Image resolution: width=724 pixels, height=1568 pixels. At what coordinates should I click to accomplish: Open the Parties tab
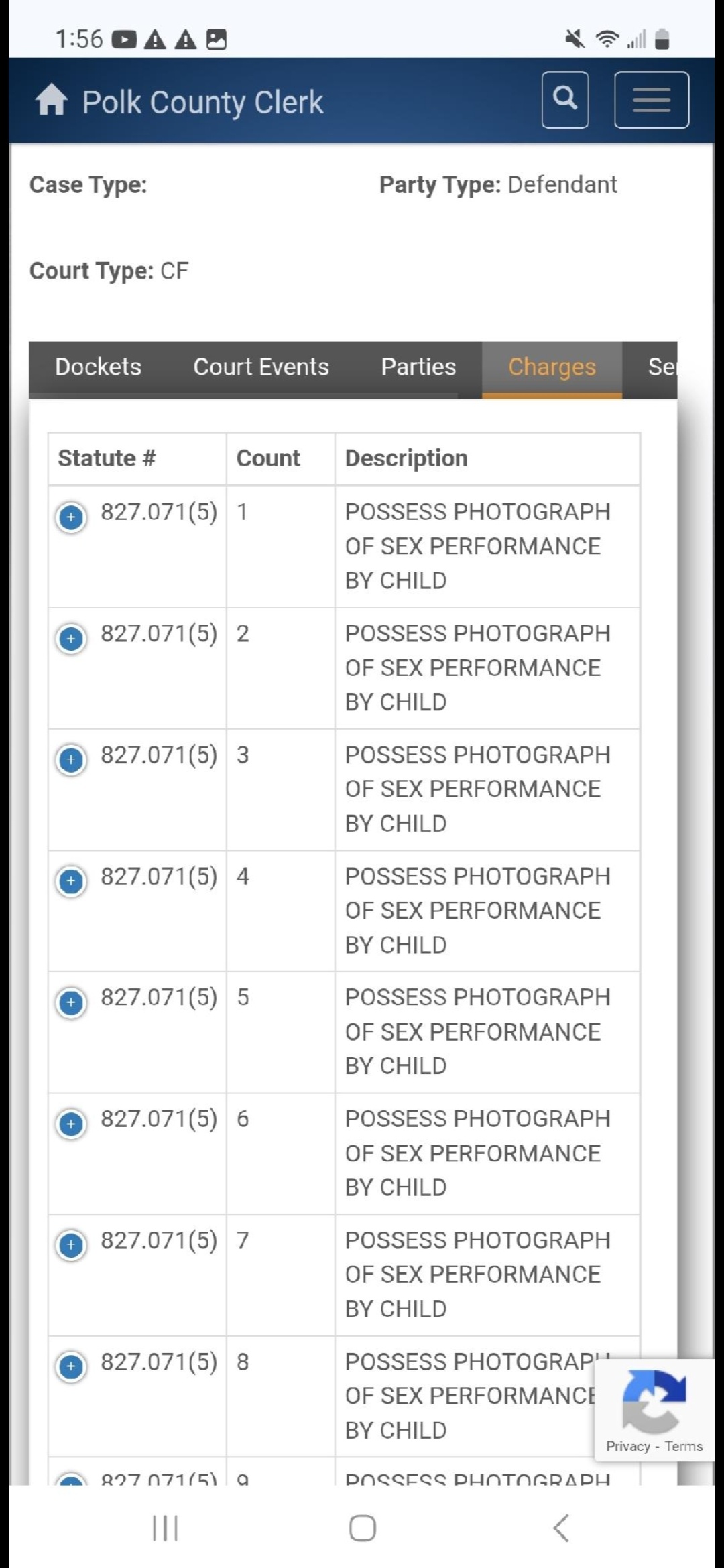418,367
